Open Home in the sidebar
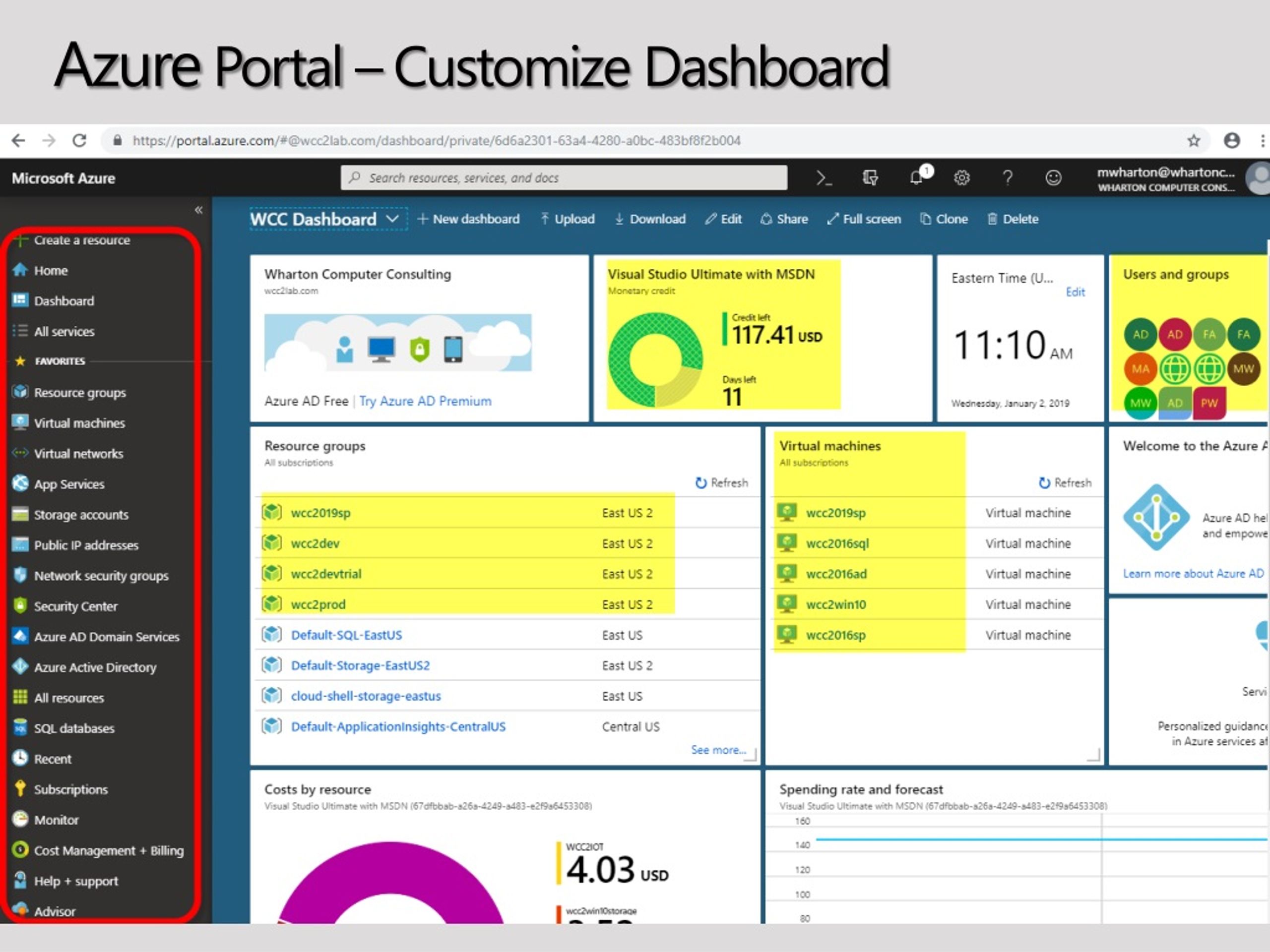Screen dimensions: 1270x952 (40, 270)
